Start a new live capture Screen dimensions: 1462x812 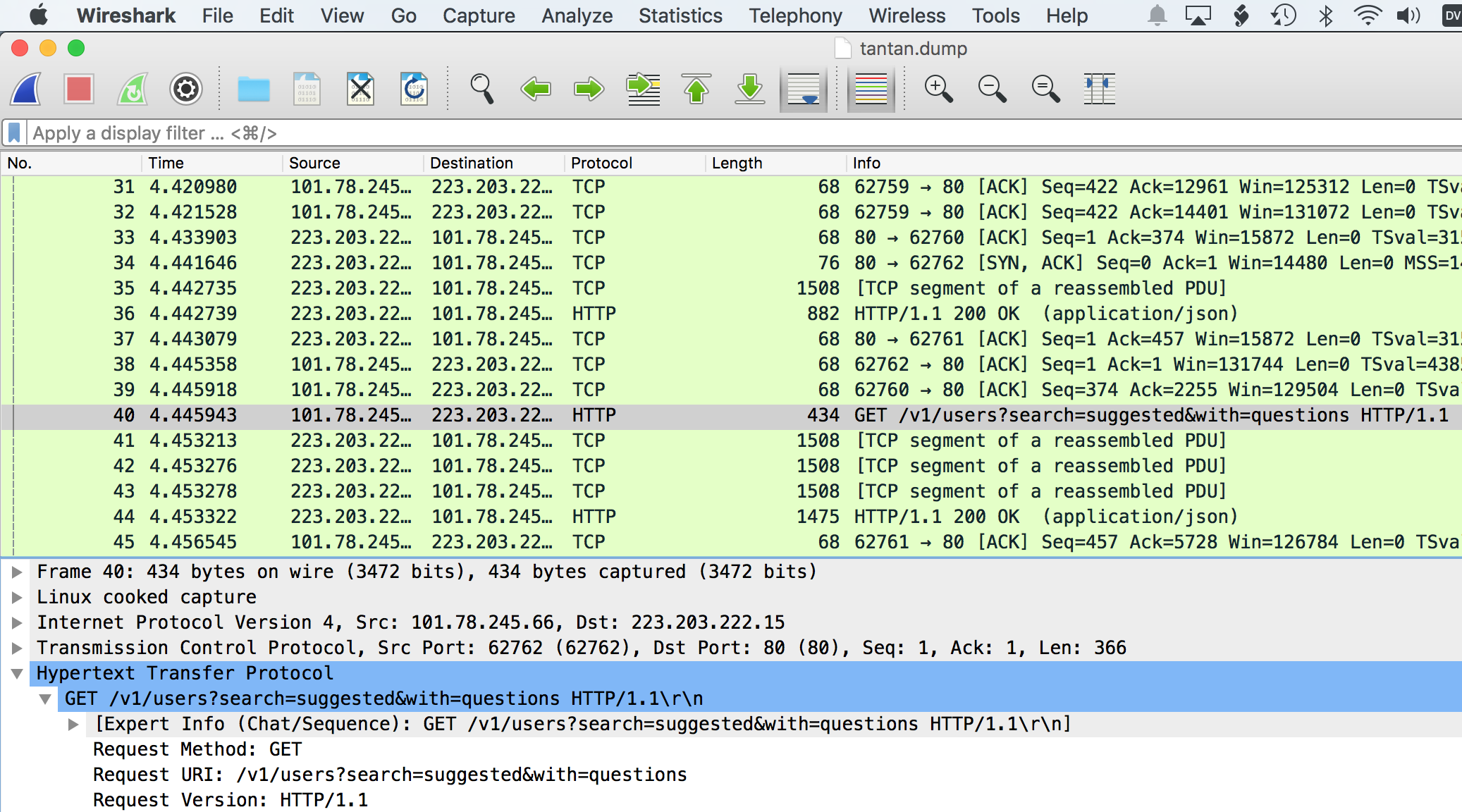point(25,89)
